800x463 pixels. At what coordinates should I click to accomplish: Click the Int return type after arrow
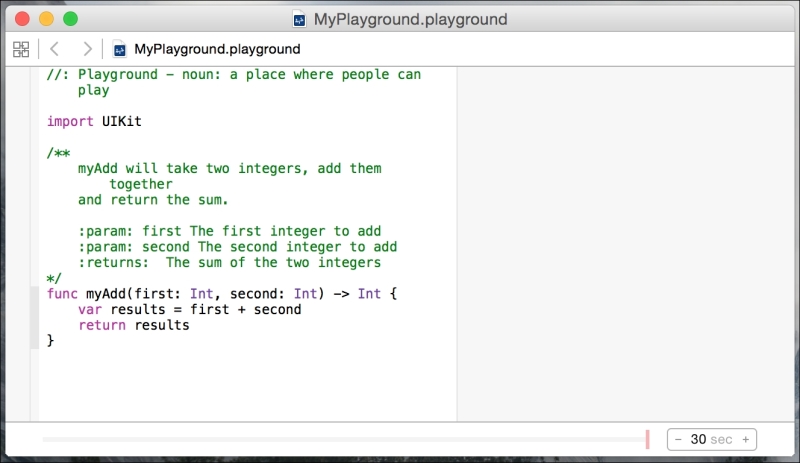tap(369, 294)
